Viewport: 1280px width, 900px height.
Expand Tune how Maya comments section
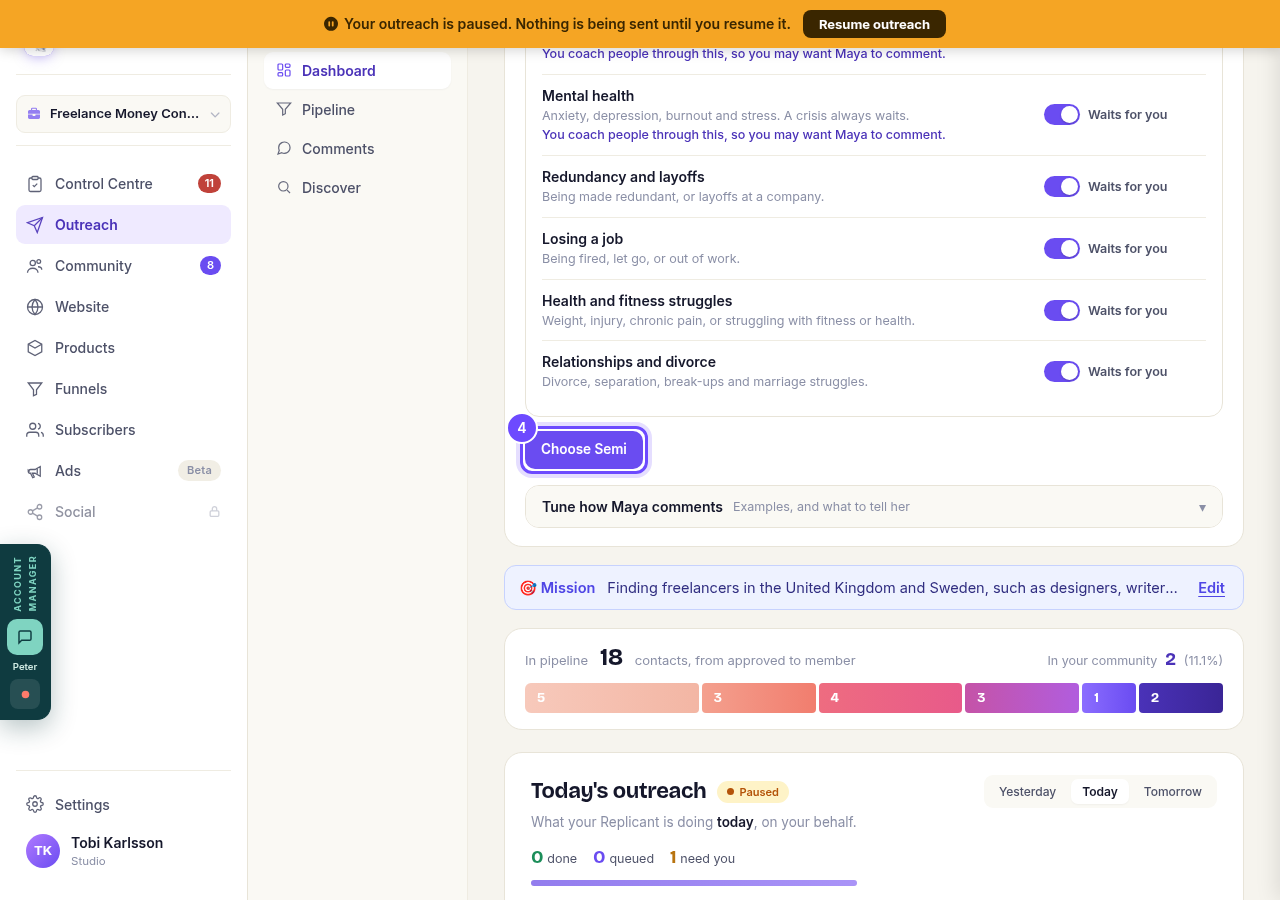[x=874, y=507]
